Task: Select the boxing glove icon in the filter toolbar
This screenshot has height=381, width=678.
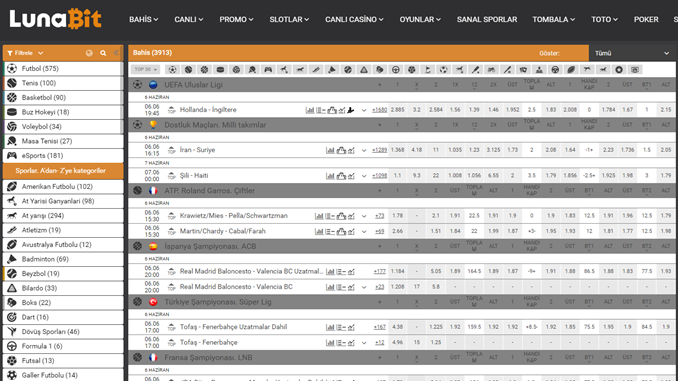Action: [380, 69]
